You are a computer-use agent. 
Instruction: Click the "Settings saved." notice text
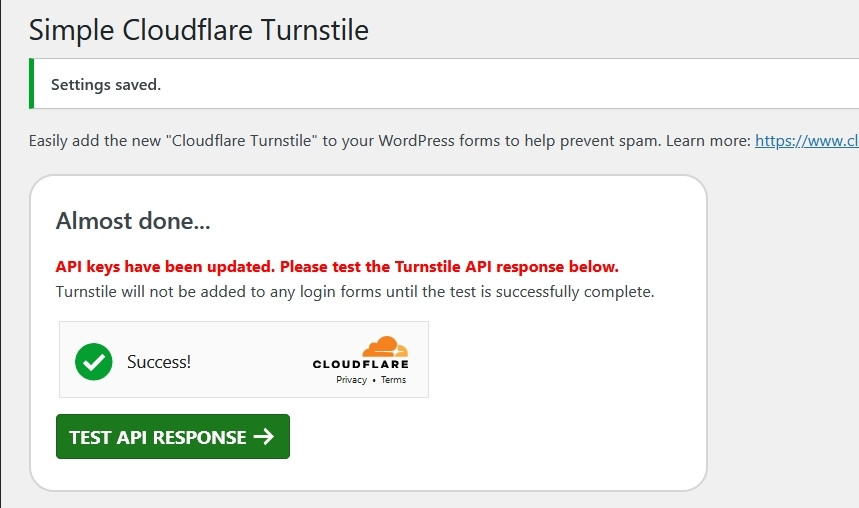coord(106,84)
